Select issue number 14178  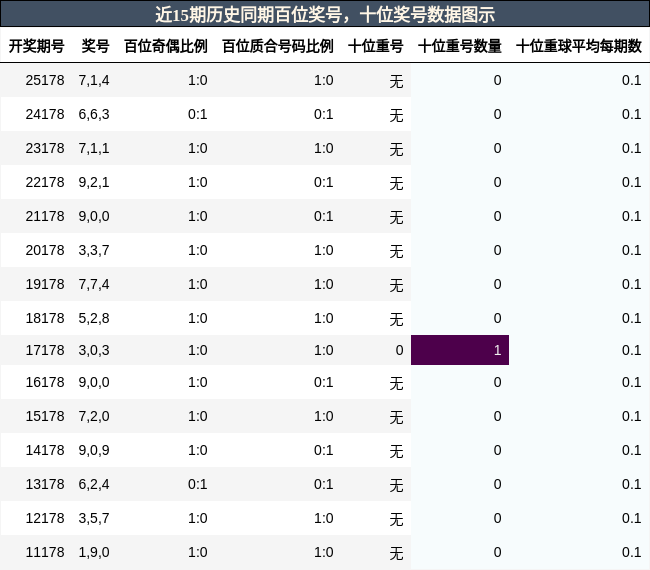[45, 450]
